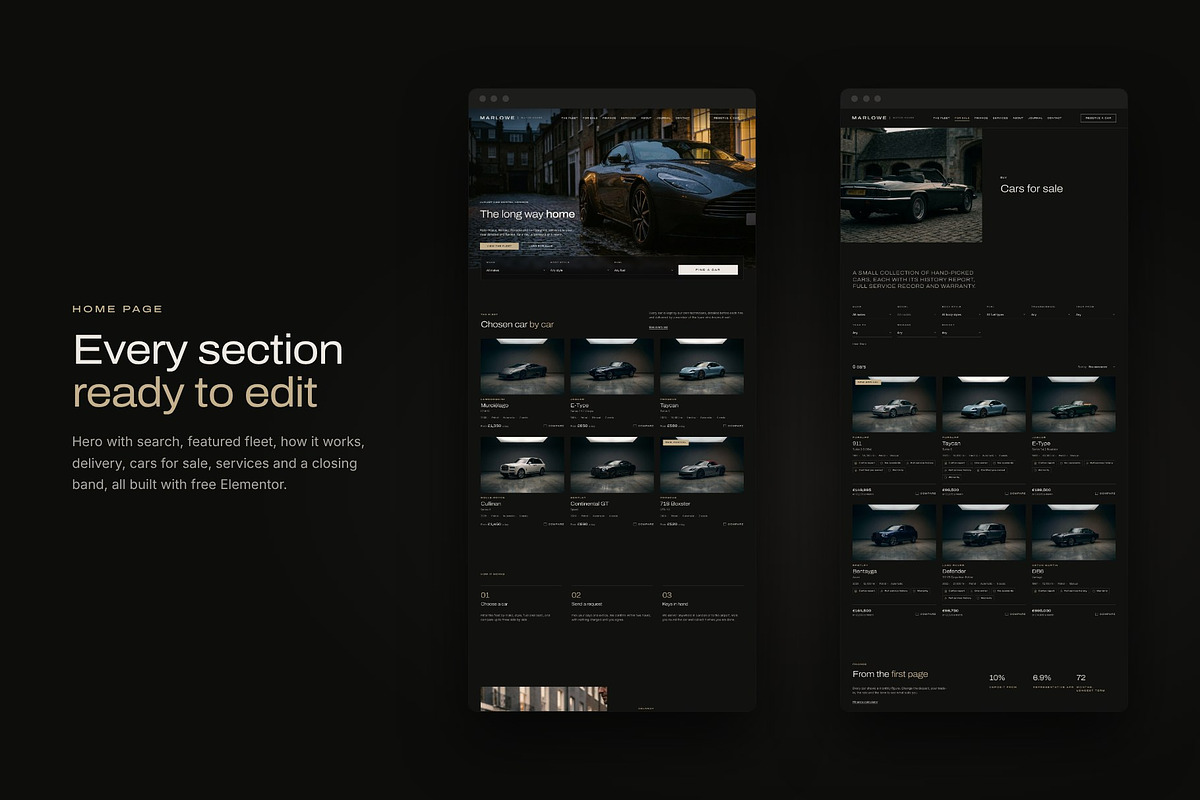Click the outlined hero button beside View the Fleet
Screen dimensions: 1200x800
coord(541,246)
